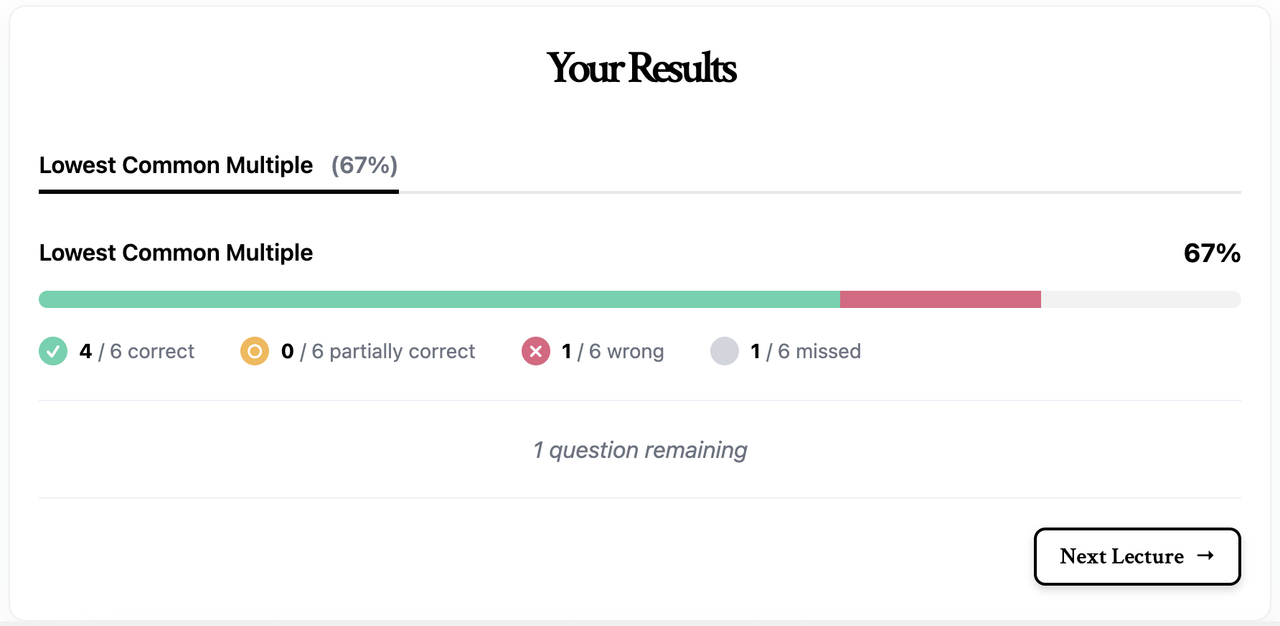Click the "1 / 6 missed" text
Screen dimensions: 1280x626
(805, 351)
